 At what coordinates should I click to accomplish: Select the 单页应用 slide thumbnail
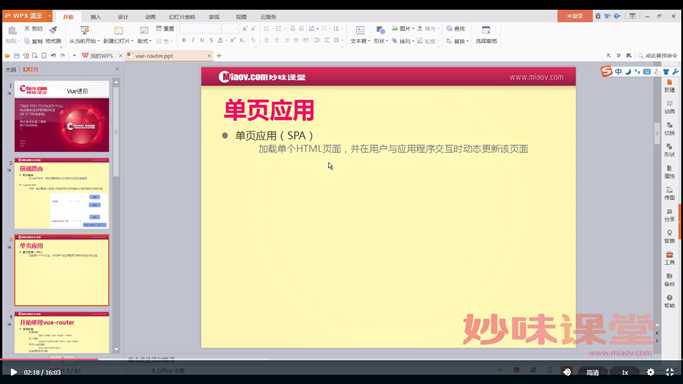tap(62, 270)
